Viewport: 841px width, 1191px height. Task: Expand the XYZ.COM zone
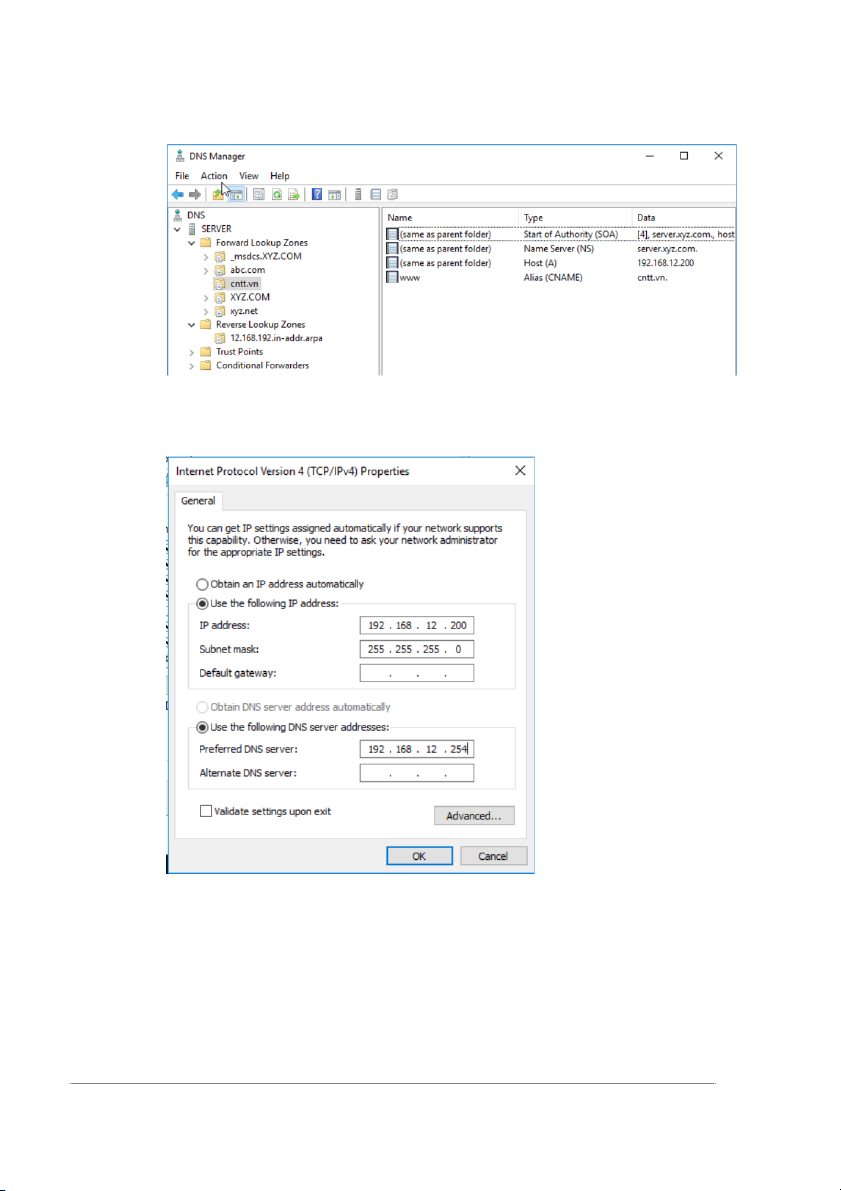[206, 298]
